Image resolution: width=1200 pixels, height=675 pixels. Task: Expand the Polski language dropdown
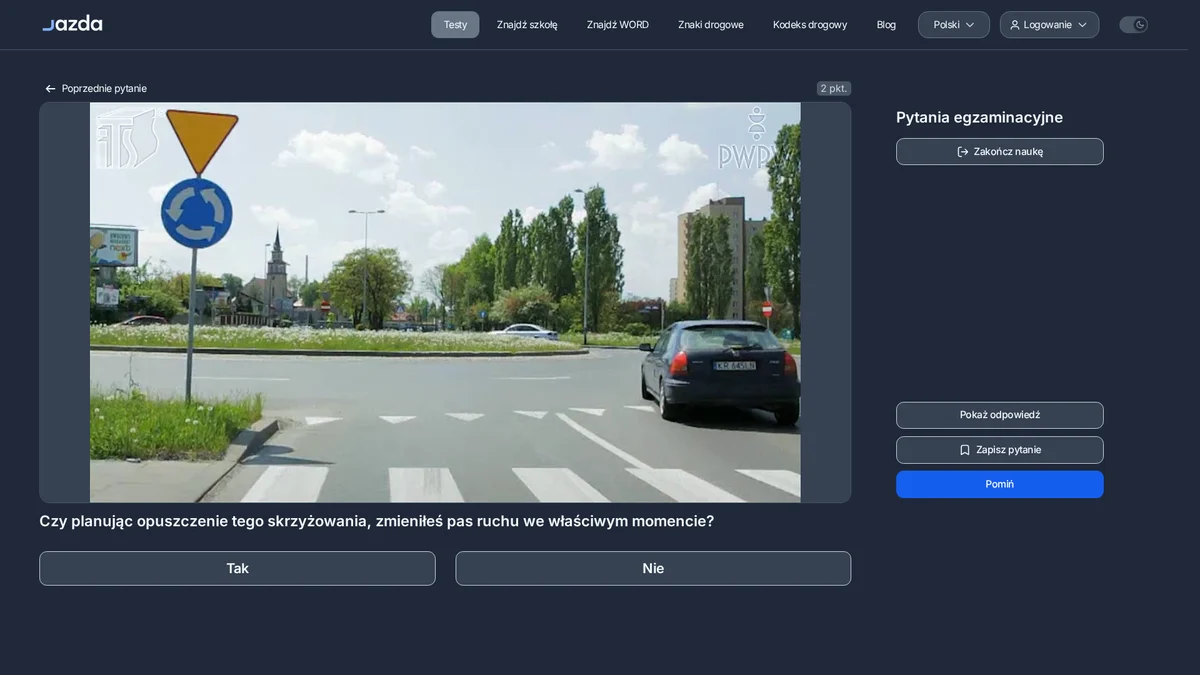click(954, 25)
